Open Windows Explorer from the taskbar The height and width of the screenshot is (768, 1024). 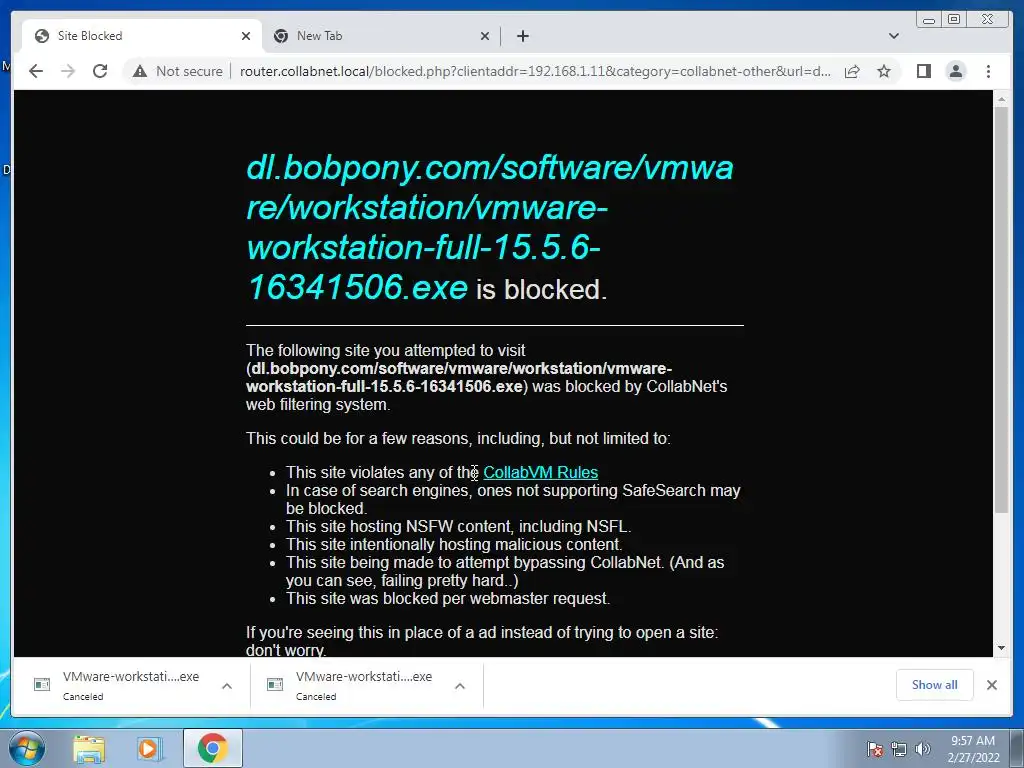coord(89,748)
